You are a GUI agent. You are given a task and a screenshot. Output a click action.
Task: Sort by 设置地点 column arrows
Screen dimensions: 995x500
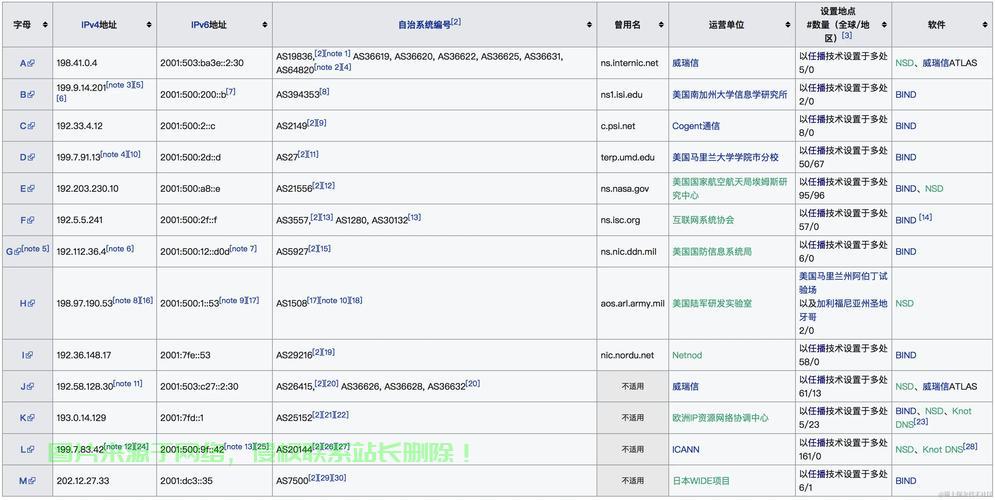884,25
